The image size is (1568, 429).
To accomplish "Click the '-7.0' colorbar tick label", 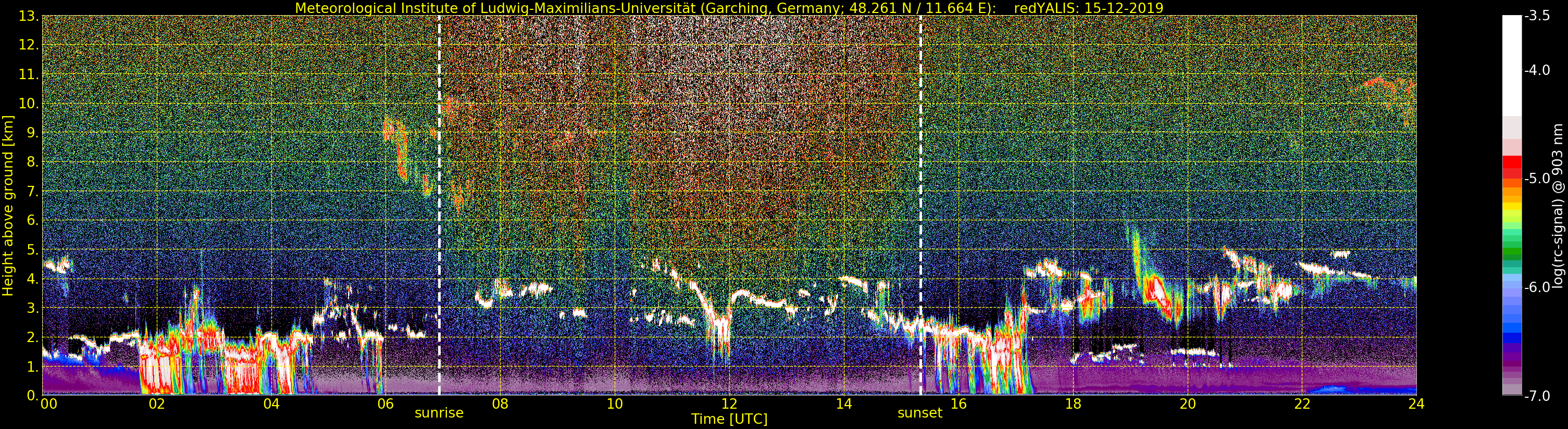I will tap(1537, 396).
